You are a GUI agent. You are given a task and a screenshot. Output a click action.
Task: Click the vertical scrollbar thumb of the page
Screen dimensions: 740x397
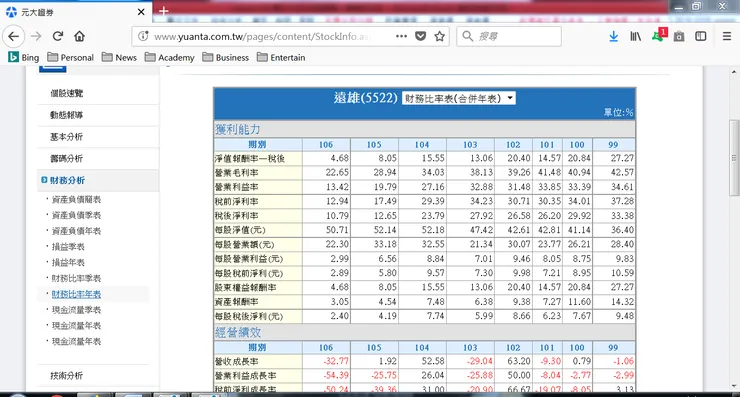click(x=734, y=158)
